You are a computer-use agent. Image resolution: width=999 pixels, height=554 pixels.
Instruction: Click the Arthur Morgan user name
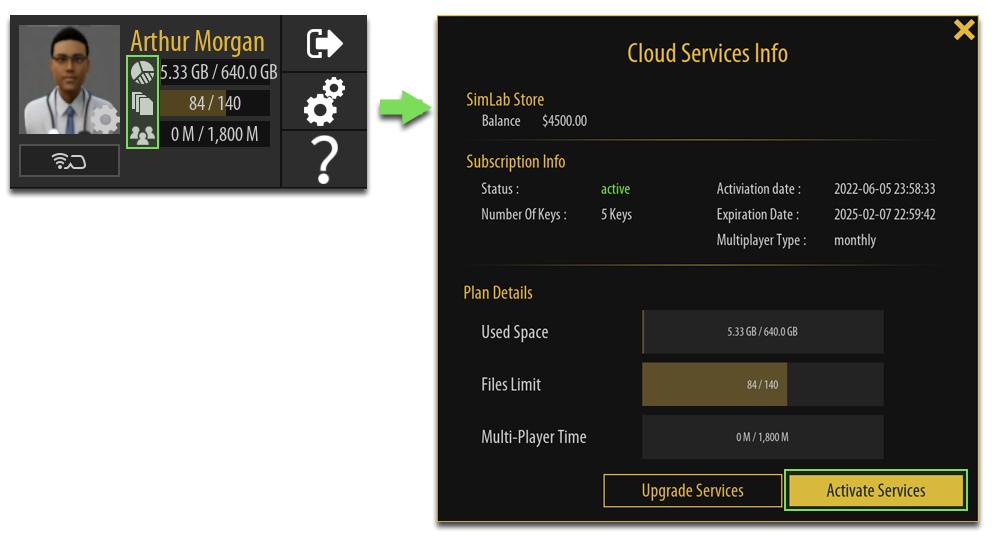point(198,41)
